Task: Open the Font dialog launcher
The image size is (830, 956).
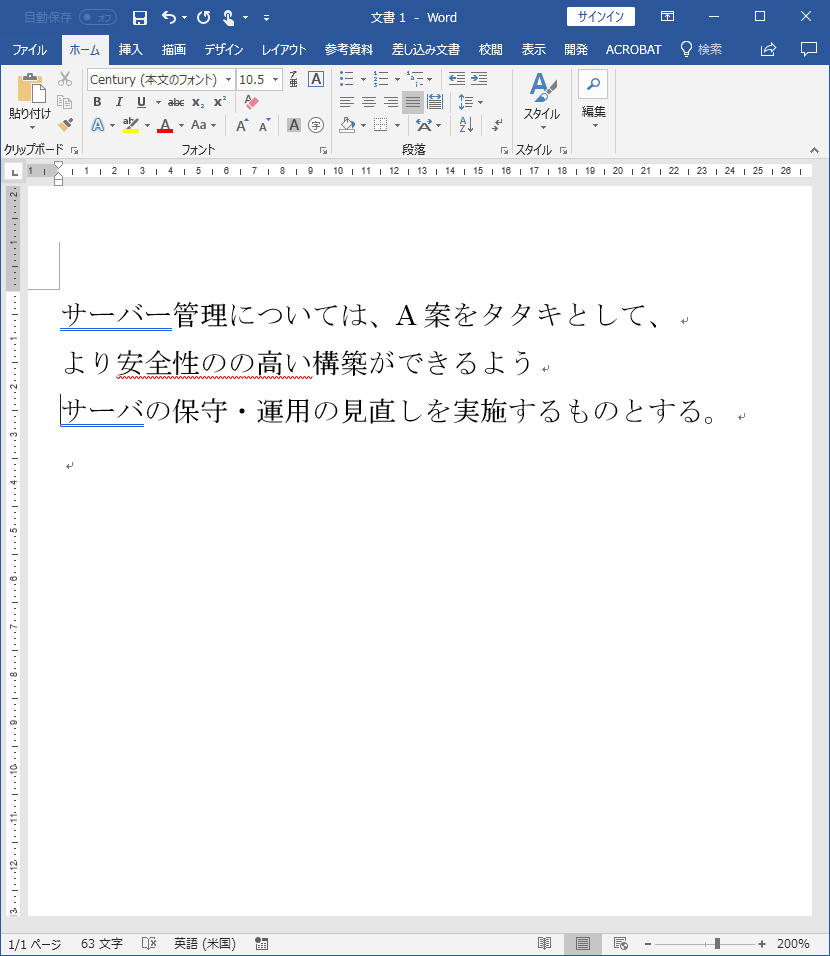Action: [323, 150]
